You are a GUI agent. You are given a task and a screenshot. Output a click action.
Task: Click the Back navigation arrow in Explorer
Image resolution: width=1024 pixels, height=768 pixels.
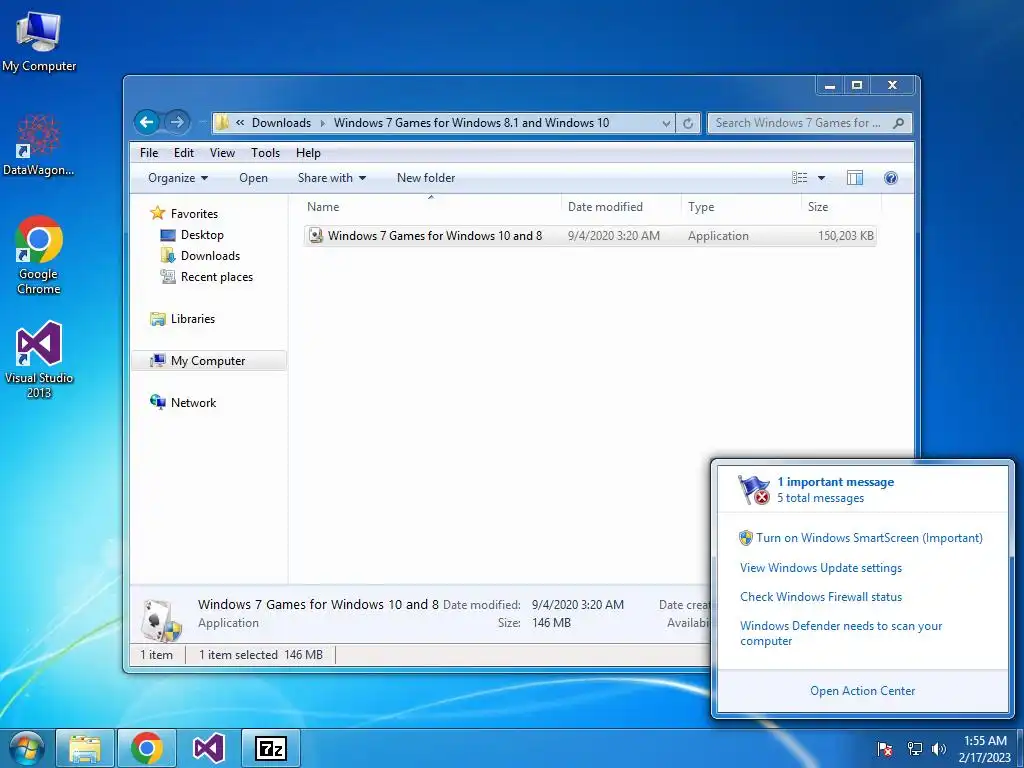148,121
